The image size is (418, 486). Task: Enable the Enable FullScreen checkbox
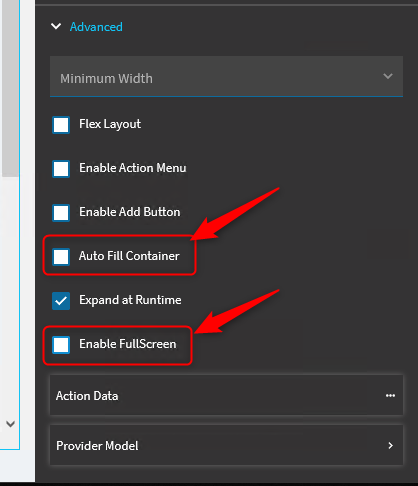(x=61, y=345)
